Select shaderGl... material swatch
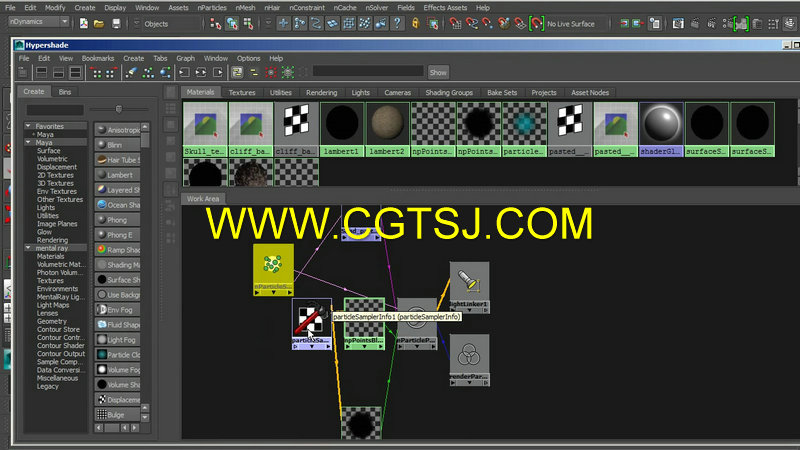 [x=661, y=129]
